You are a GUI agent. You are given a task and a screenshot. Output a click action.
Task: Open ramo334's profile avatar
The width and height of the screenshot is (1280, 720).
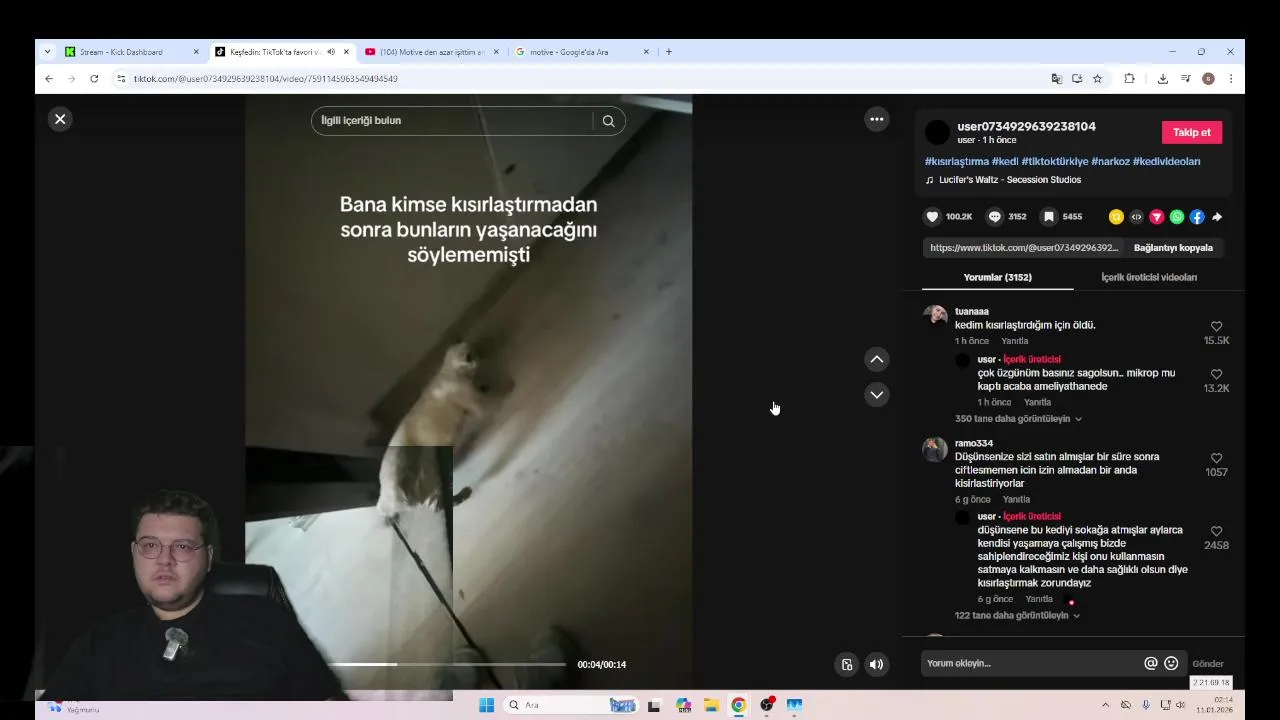click(935, 449)
